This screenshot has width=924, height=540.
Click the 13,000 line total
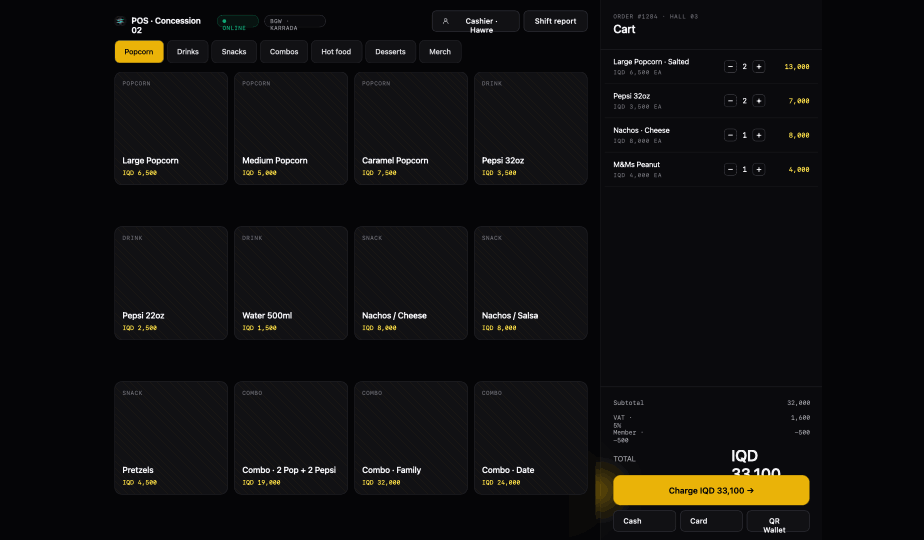click(797, 67)
